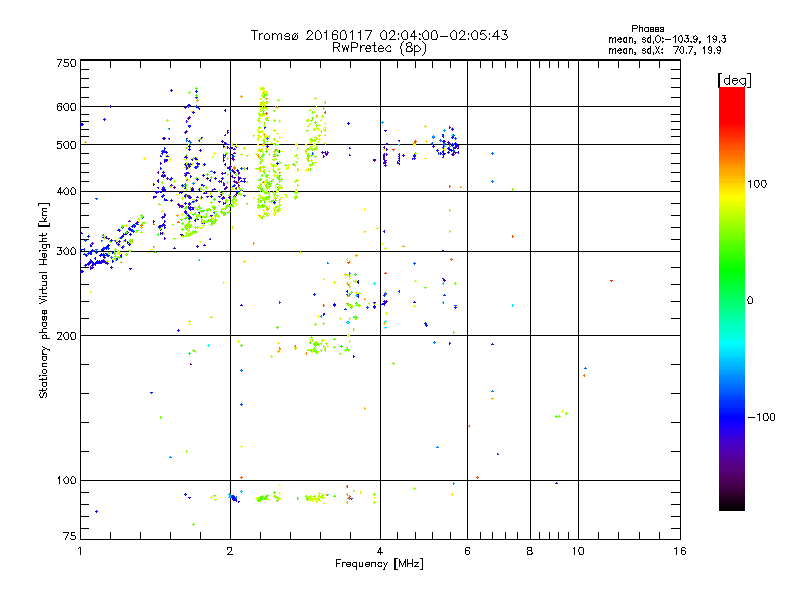Click the "[deg]" colorbar unit label
Image resolution: width=800 pixels, height=600 pixels.
734,80
